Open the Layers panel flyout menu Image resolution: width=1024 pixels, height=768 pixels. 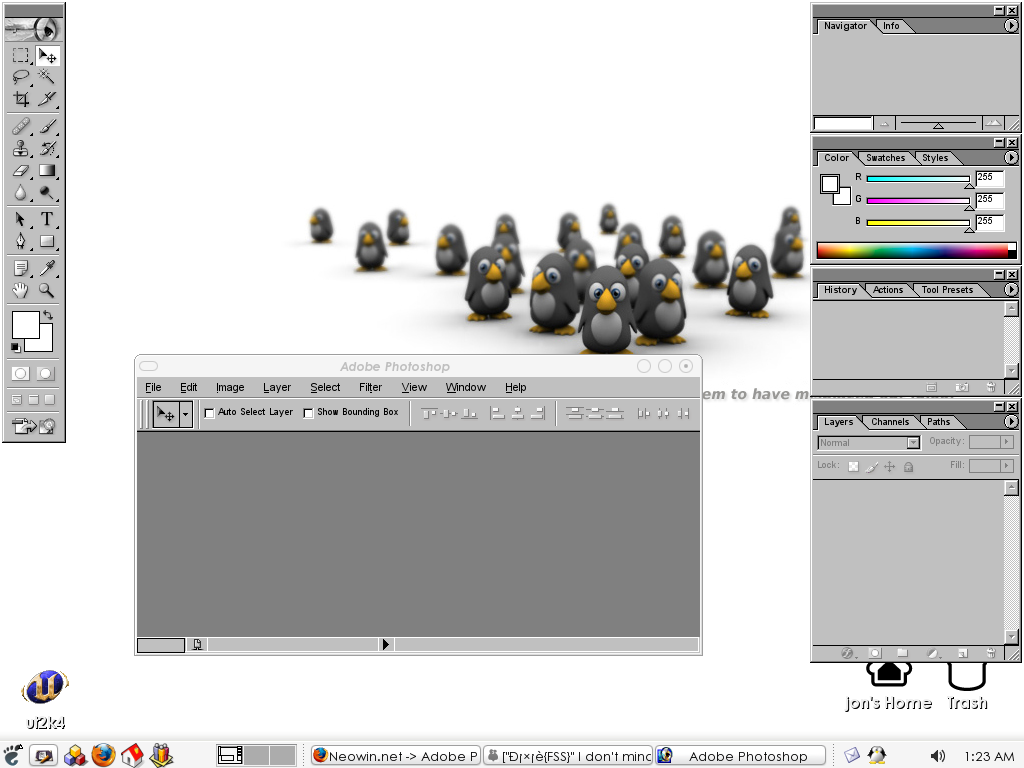pos(1010,422)
